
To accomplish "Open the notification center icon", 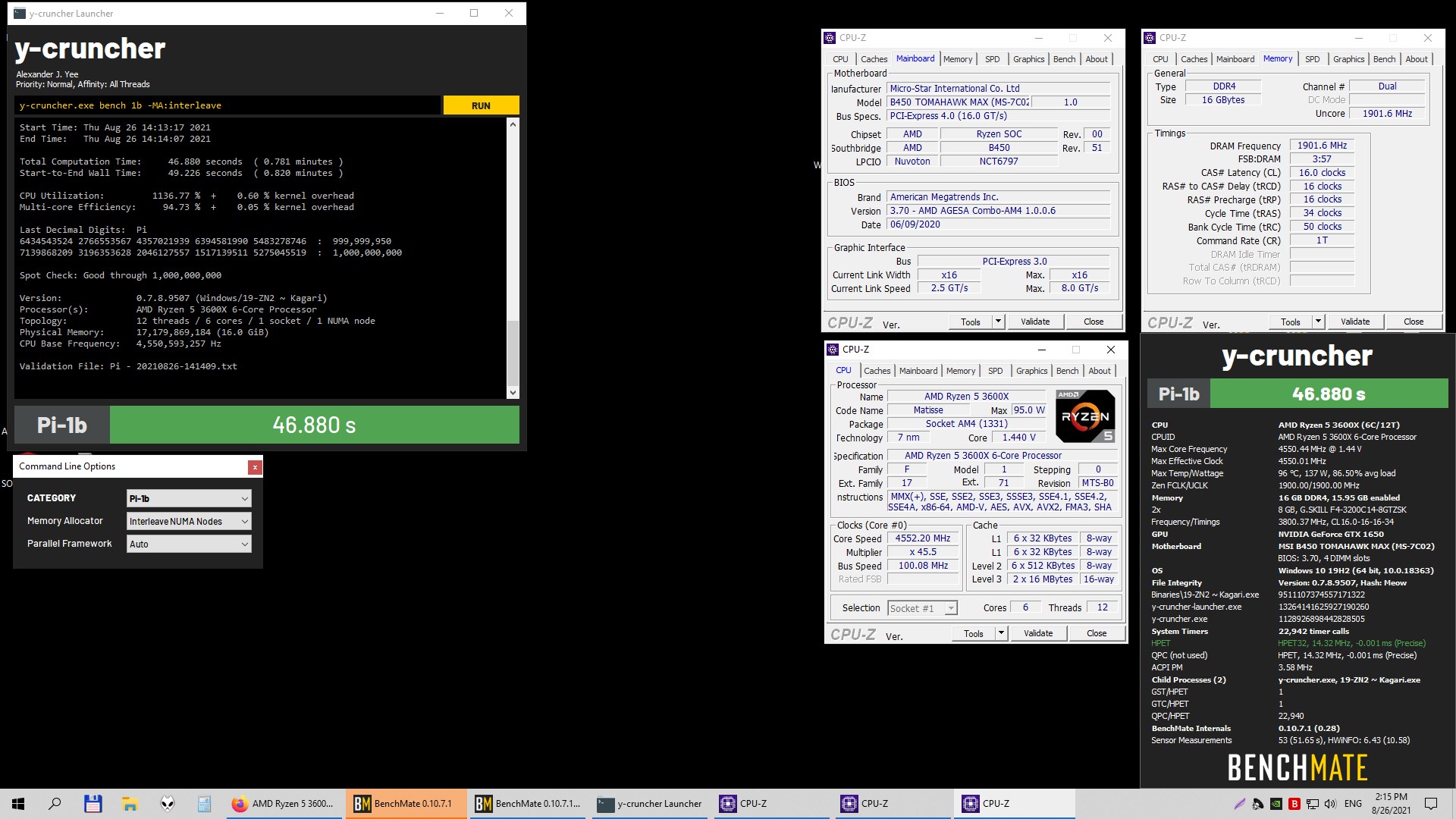I will (1431, 804).
